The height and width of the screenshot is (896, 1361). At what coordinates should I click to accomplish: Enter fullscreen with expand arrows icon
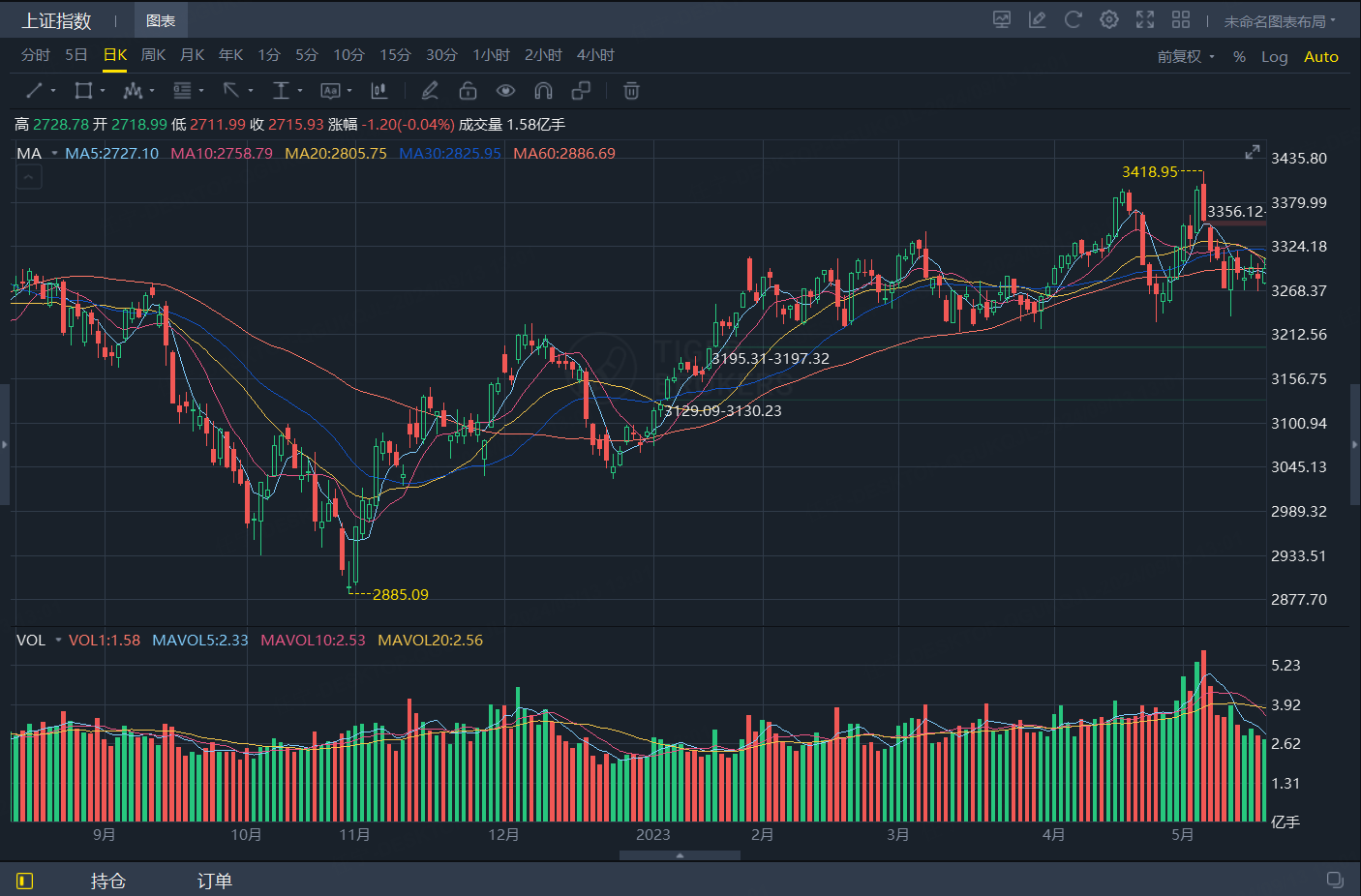tap(1145, 19)
